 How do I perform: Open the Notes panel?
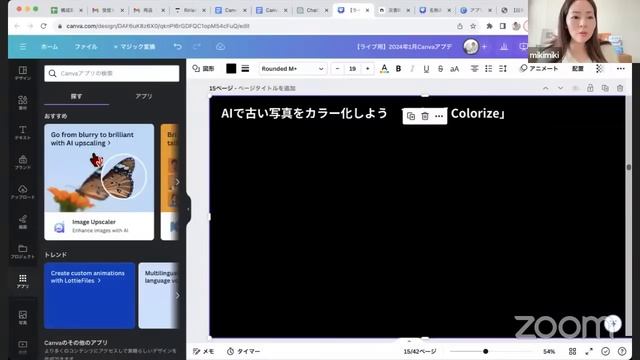coord(204,351)
